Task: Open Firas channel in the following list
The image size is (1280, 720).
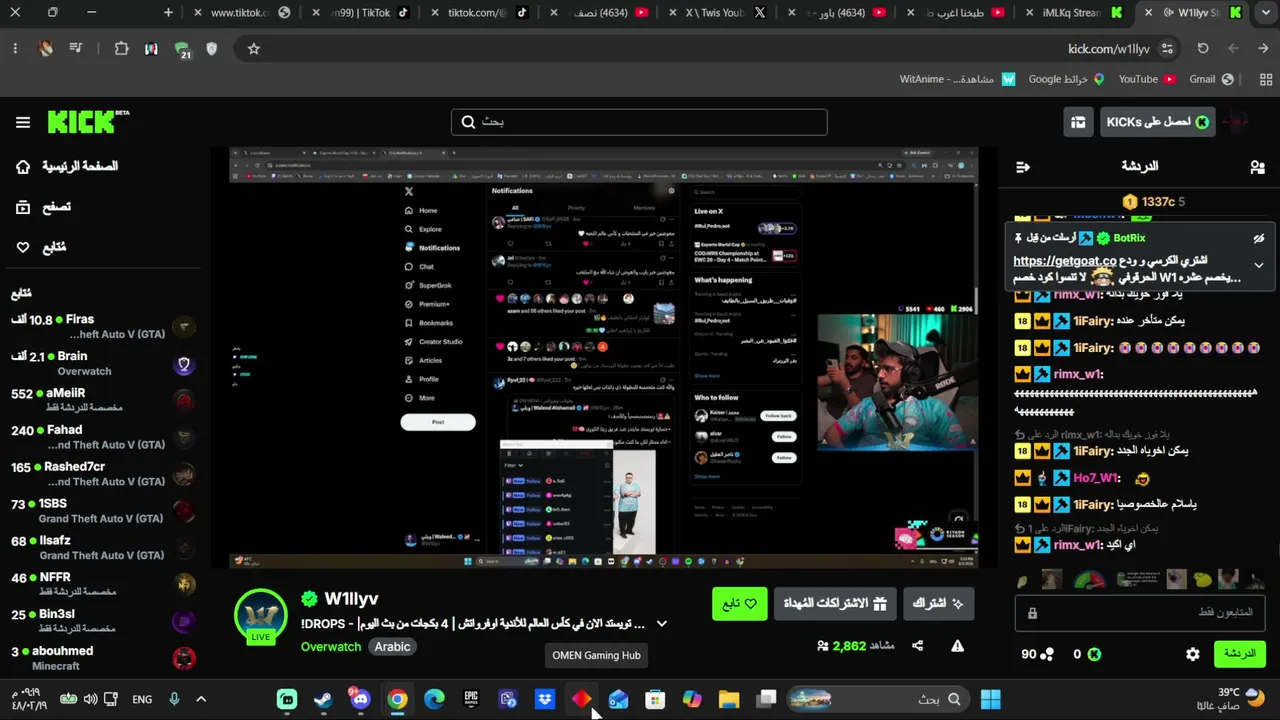Action: click(101, 326)
